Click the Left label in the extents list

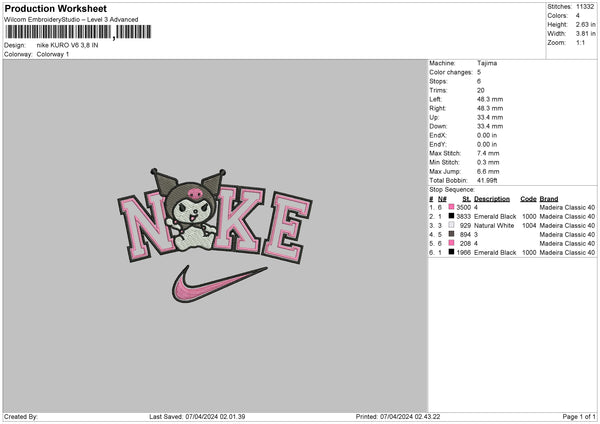(x=435, y=99)
